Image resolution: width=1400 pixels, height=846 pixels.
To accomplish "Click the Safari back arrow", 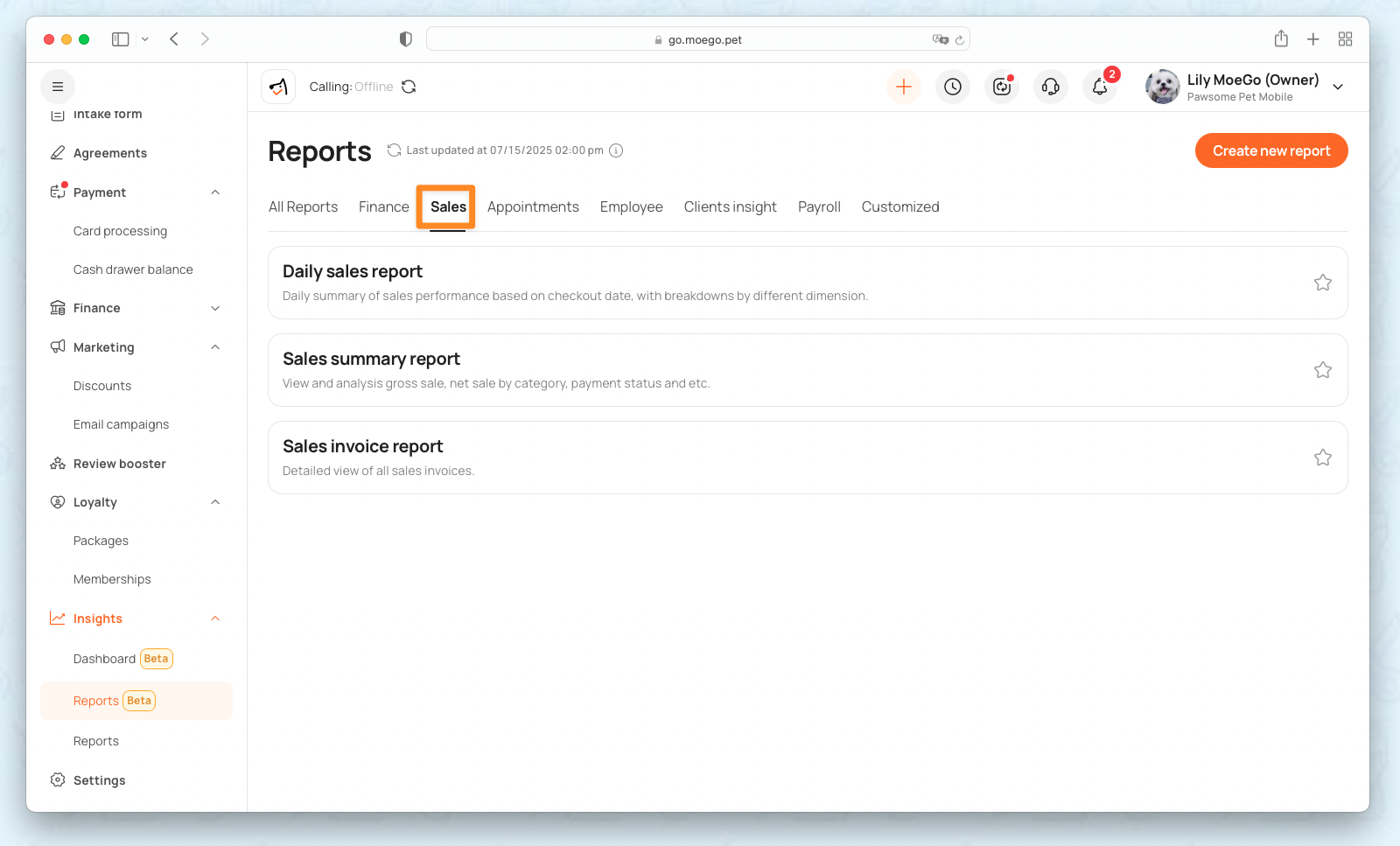I will [174, 38].
